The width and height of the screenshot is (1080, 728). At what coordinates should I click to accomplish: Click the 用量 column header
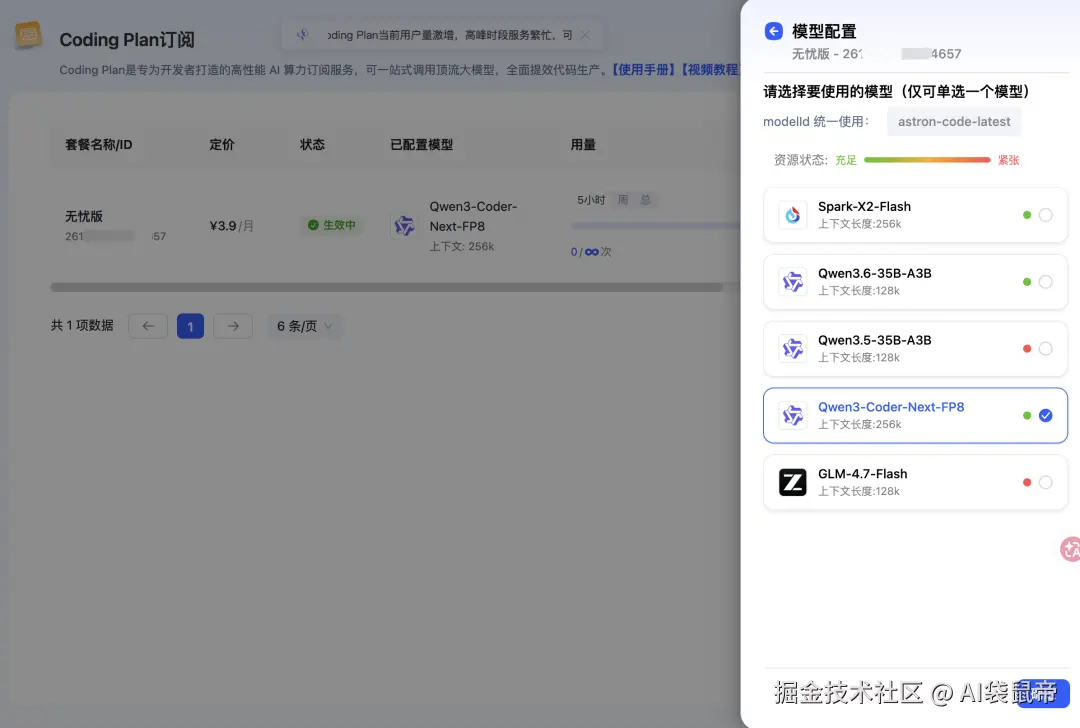(x=583, y=145)
